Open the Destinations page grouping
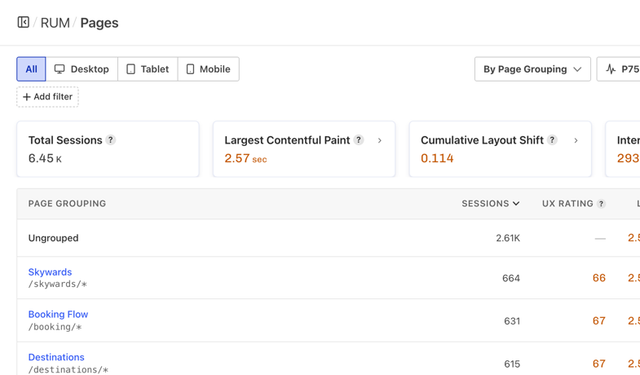Image resolution: width=640 pixels, height=375 pixels. click(x=56, y=357)
